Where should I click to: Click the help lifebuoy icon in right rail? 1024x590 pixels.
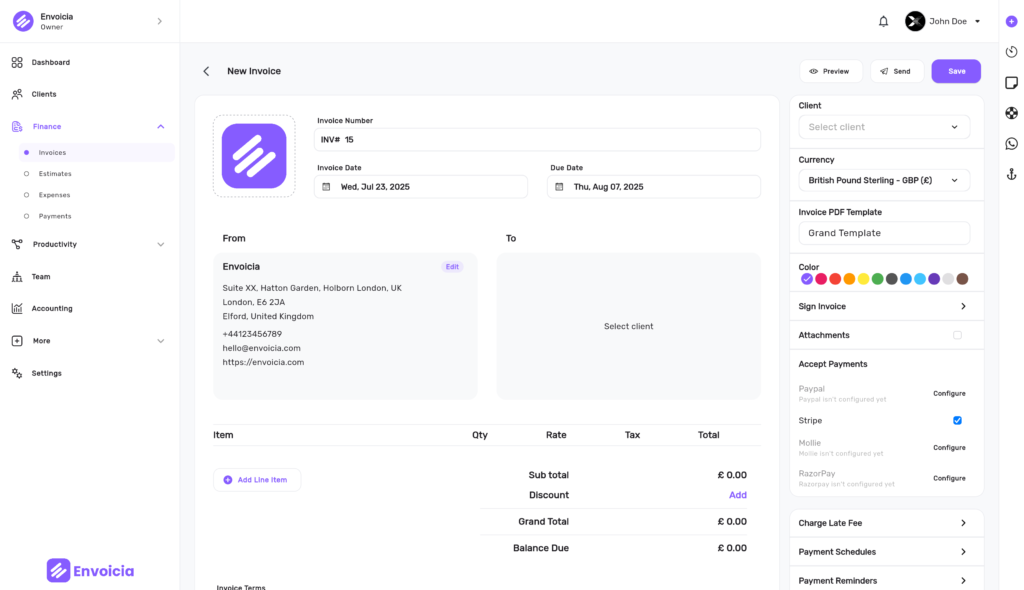click(1012, 113)
